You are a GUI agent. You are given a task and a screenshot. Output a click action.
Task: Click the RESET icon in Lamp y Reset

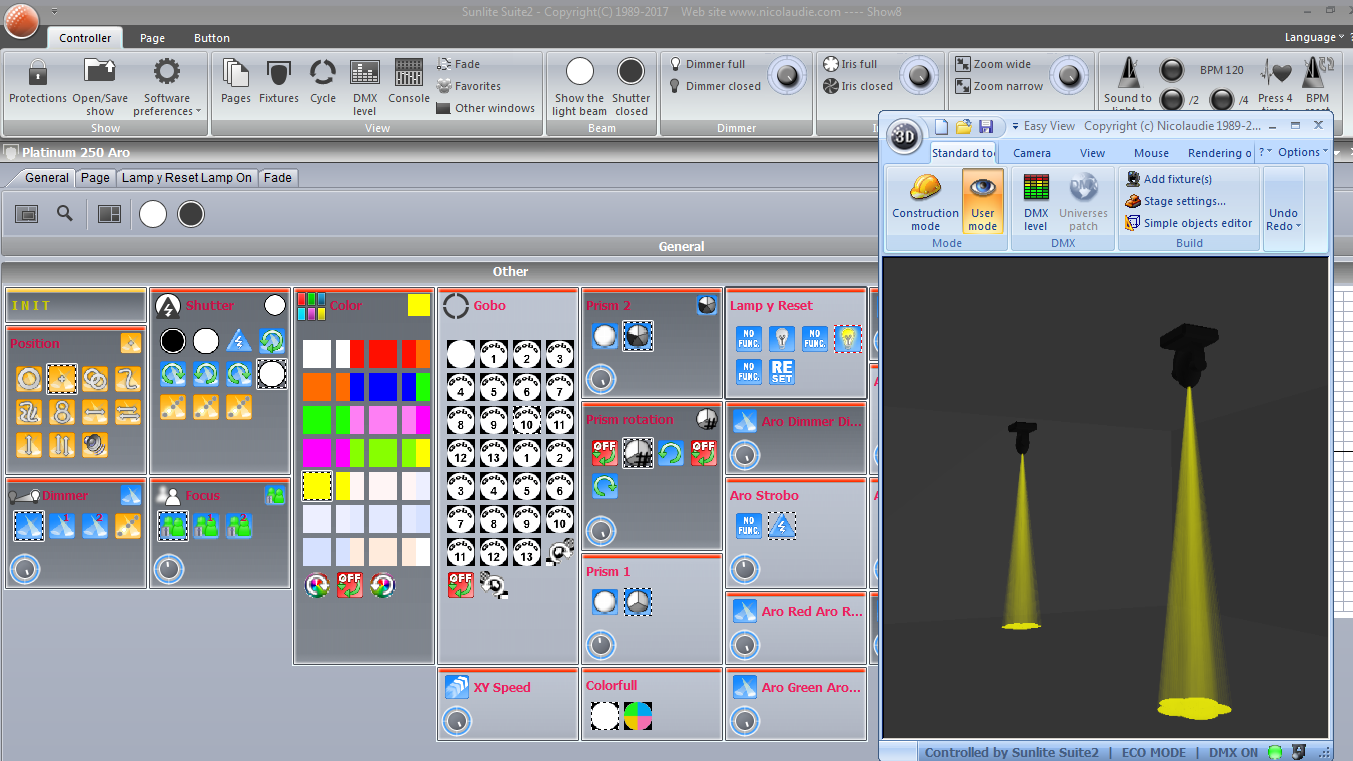782,372
